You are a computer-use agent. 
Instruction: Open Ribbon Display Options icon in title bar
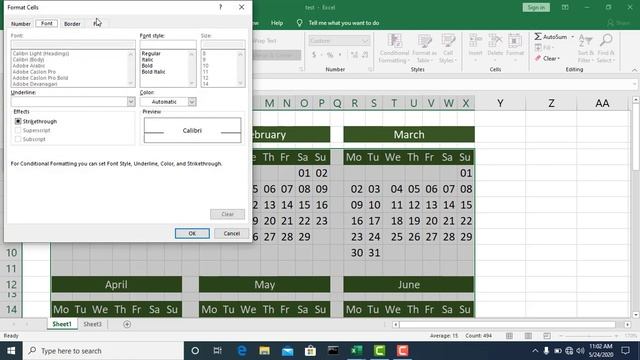point(565,7)
